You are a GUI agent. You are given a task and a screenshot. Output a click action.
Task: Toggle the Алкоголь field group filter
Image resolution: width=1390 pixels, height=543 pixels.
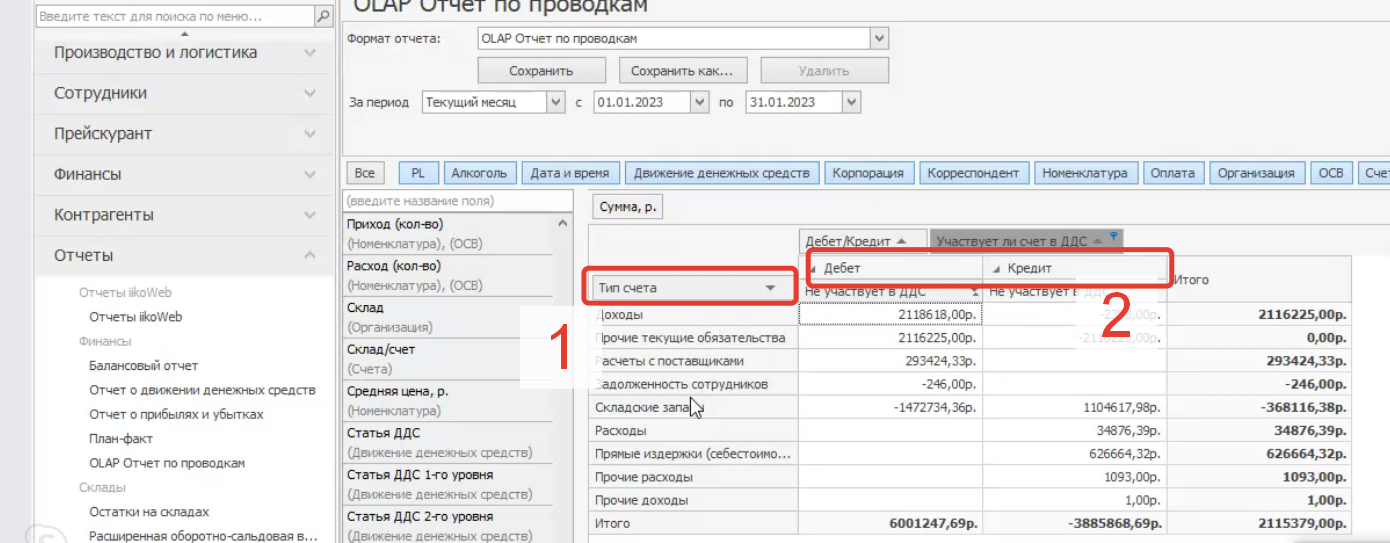tap(480, 173)
